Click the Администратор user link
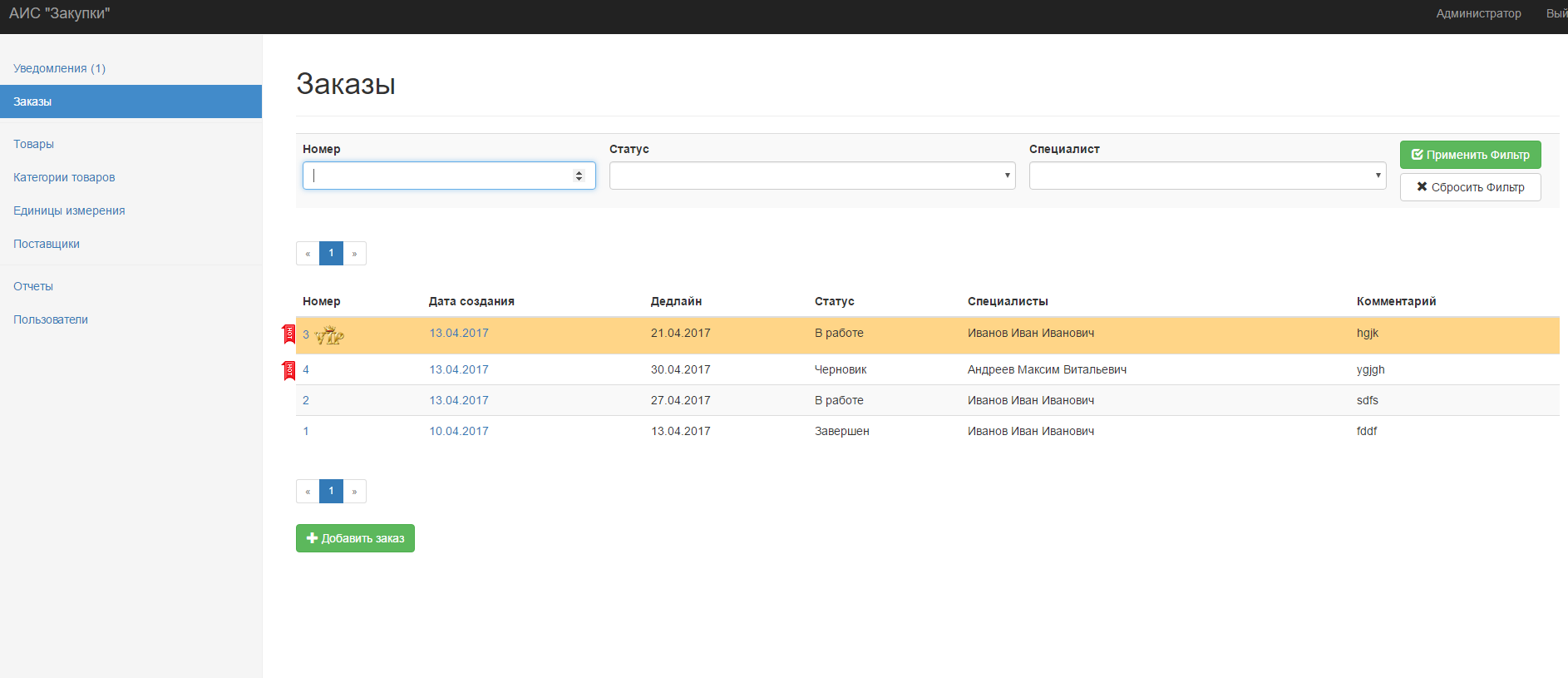Viewport: 1568px width, 678px height. [1478, 13]
